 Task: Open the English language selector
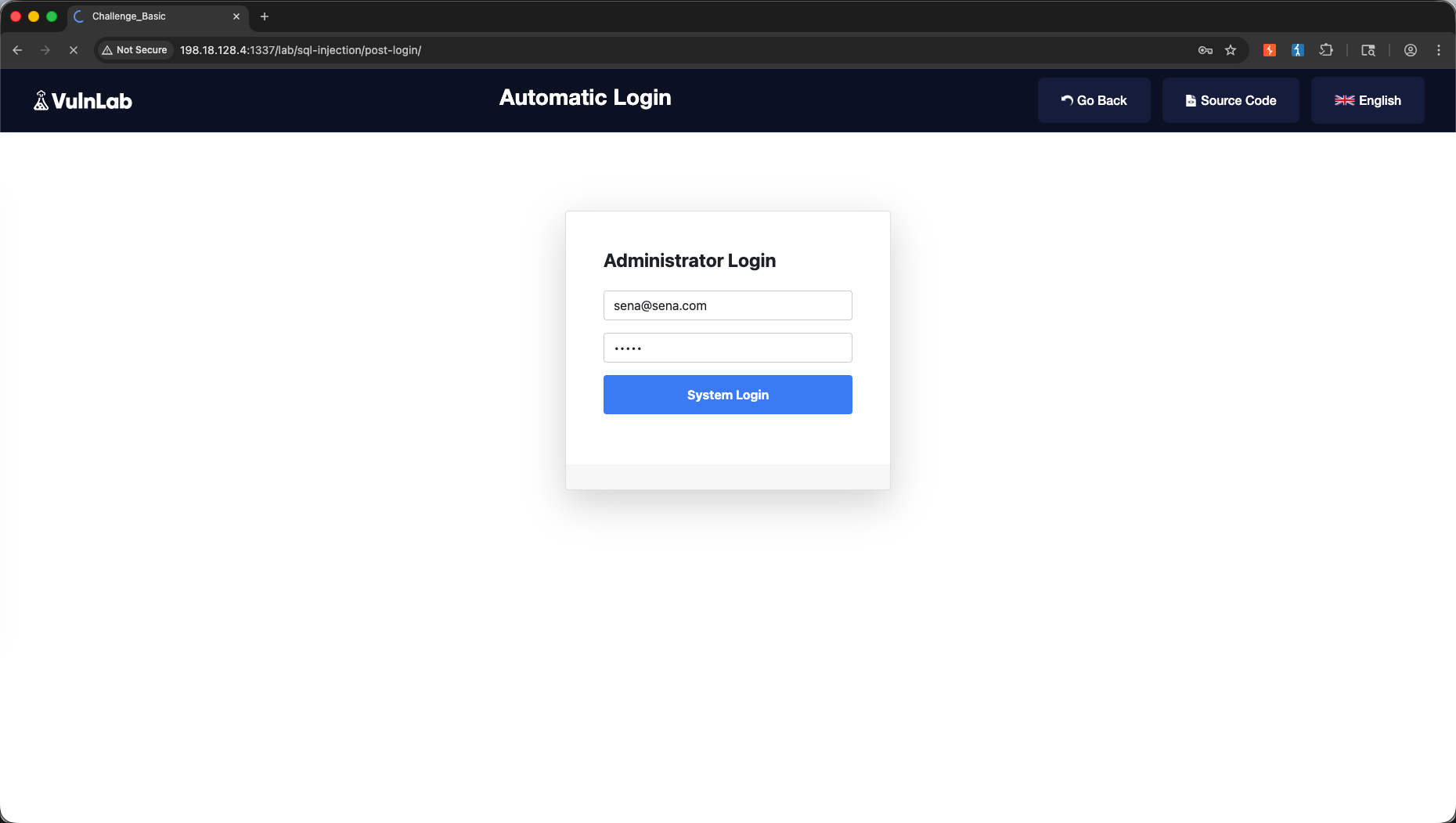[1368, 100]
